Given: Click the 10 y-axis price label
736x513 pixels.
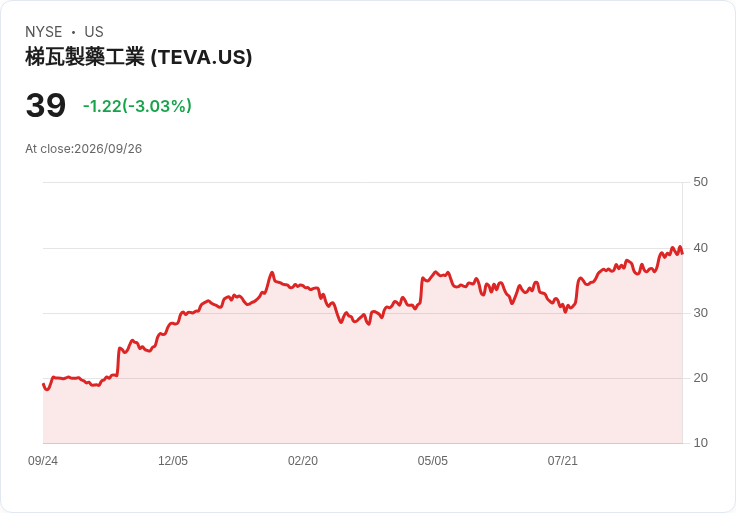Looking at the screenshot, I should click(x=700, y=443).
